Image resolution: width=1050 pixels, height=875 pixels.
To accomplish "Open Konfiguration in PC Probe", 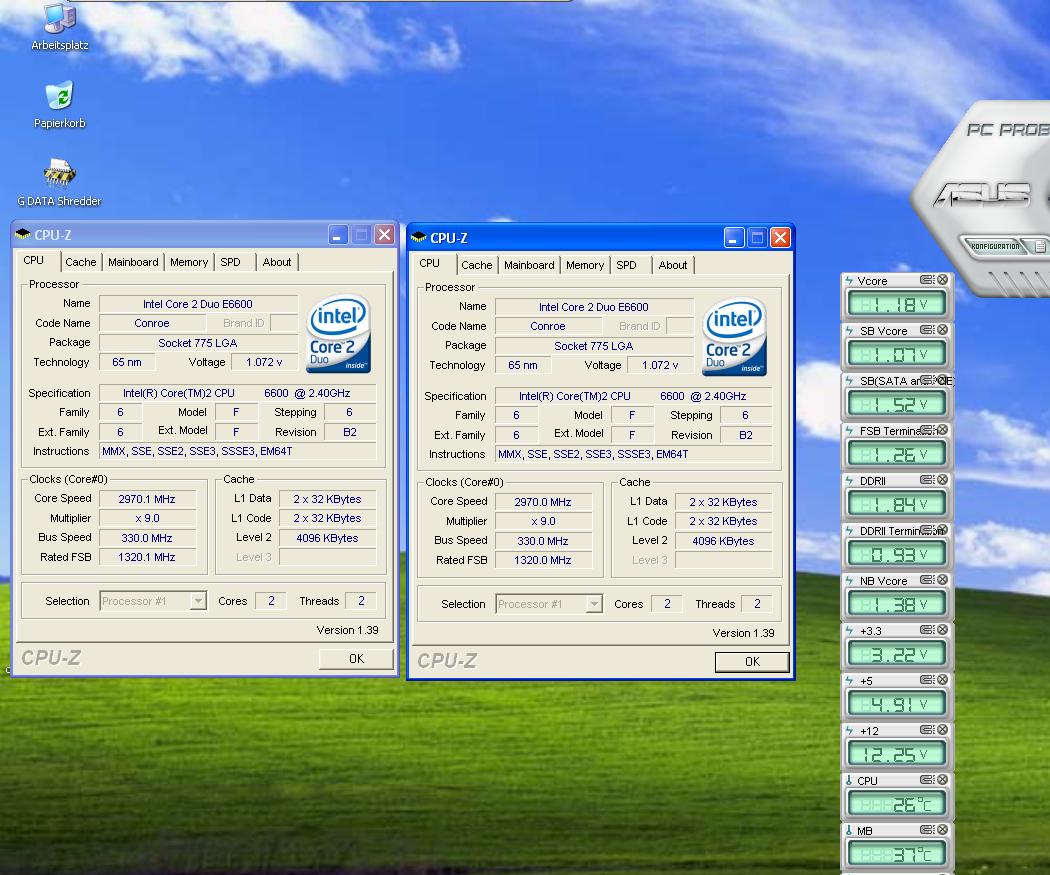I will coord(994,246).
